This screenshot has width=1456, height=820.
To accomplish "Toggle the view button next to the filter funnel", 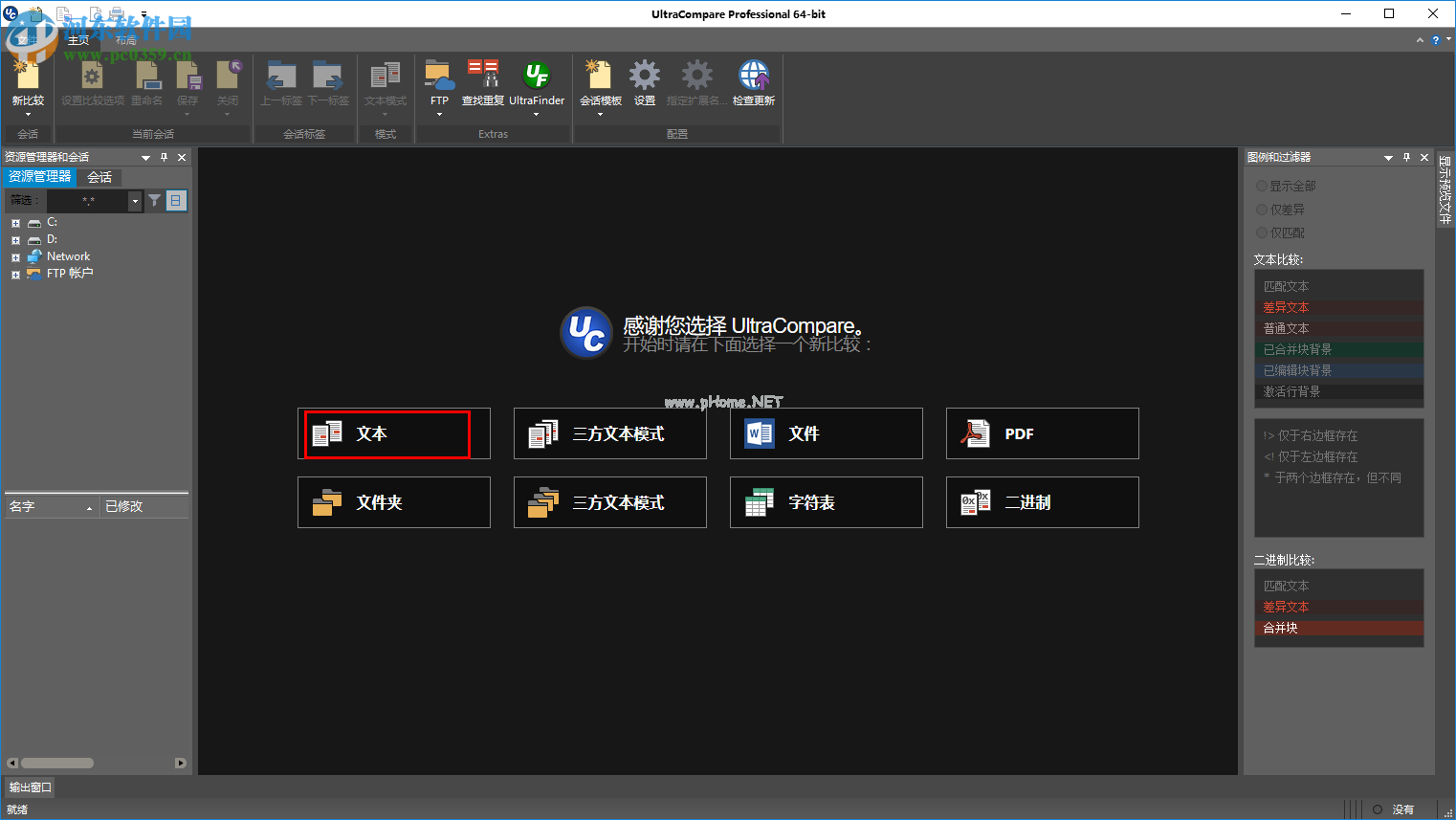I will [176, 201].
